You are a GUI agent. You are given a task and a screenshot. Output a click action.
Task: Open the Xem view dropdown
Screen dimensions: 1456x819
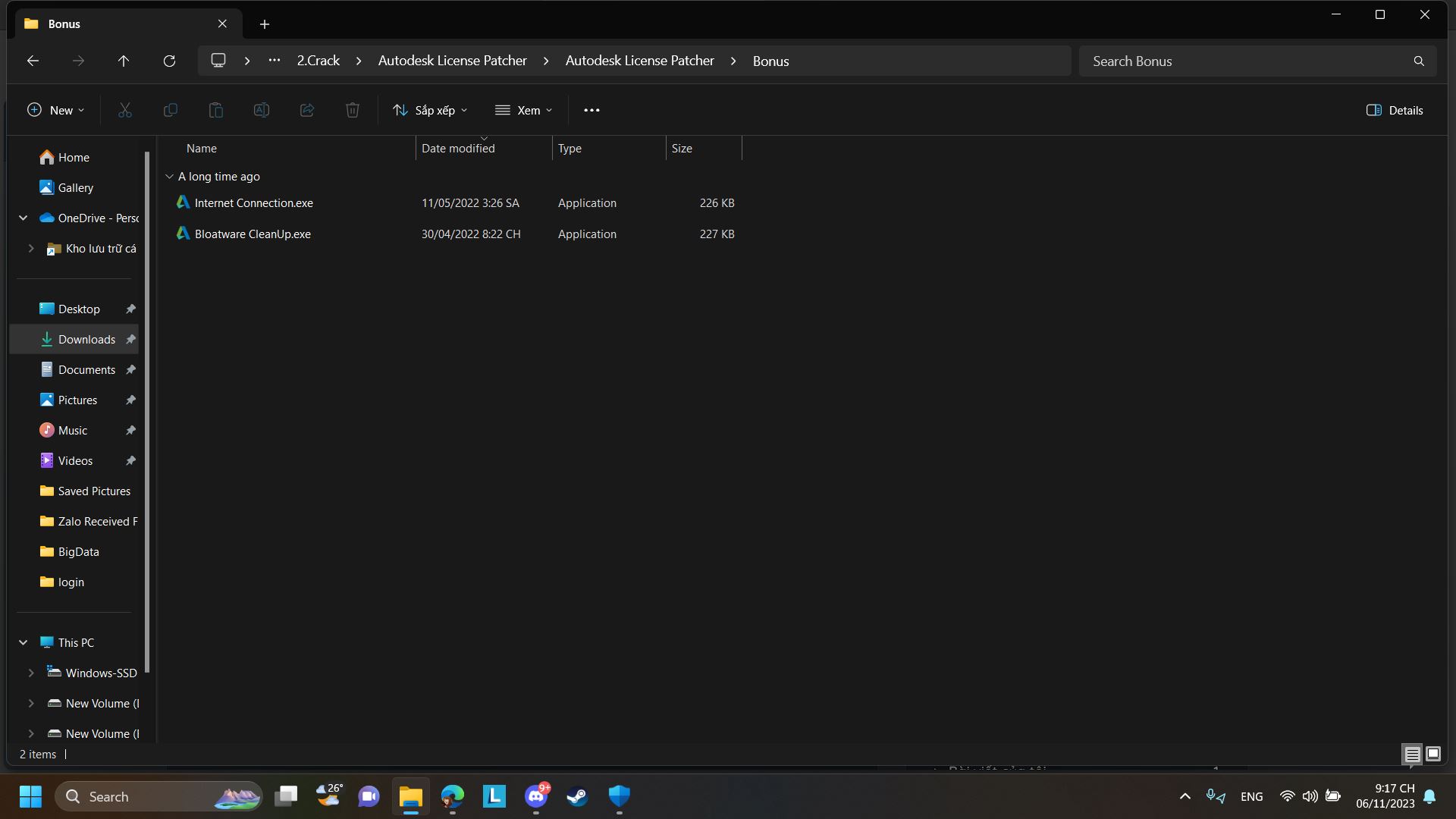point(523,110)
